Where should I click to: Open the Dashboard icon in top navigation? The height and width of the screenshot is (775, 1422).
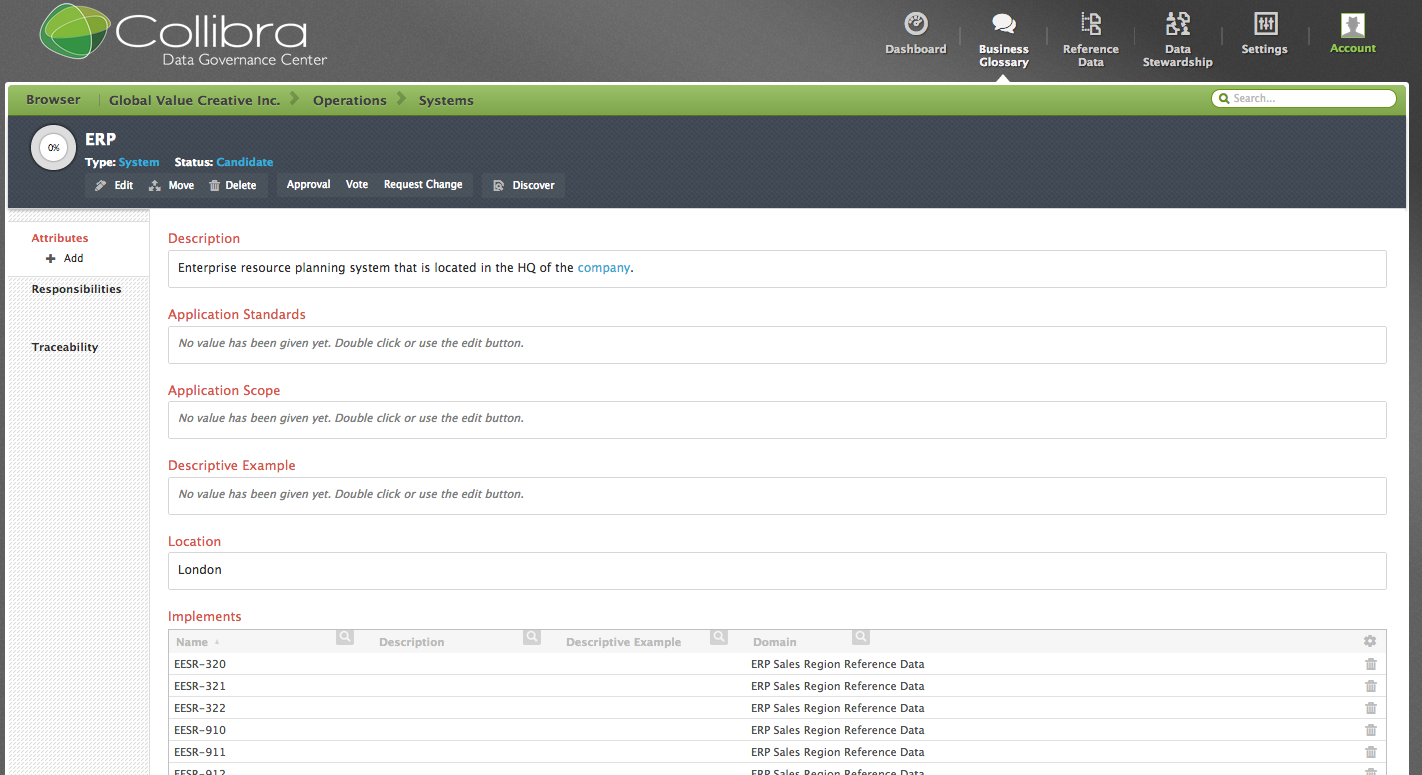(x=915, y=23)
